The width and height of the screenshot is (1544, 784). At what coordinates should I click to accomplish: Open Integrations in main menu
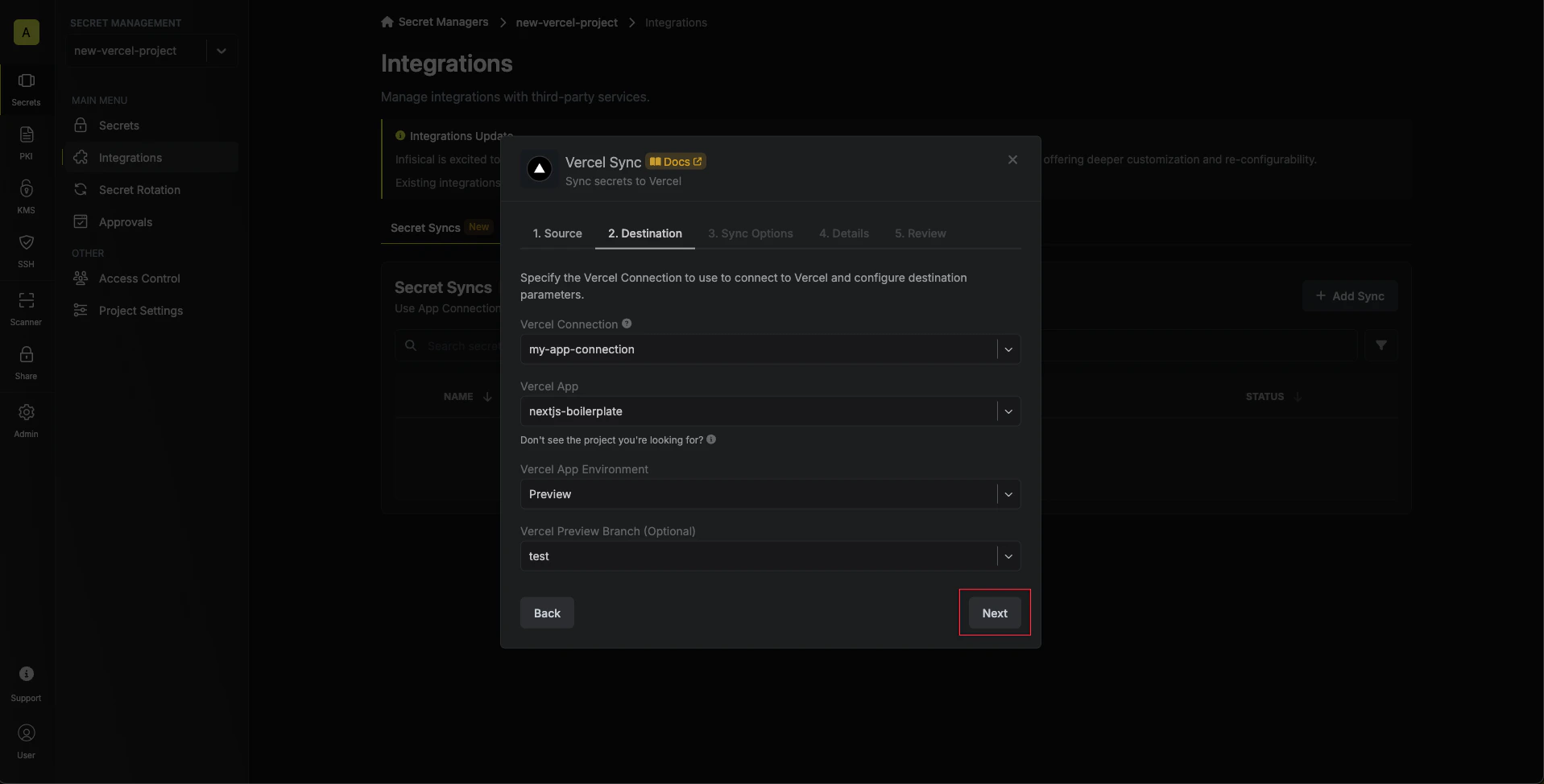coord(151,158)
